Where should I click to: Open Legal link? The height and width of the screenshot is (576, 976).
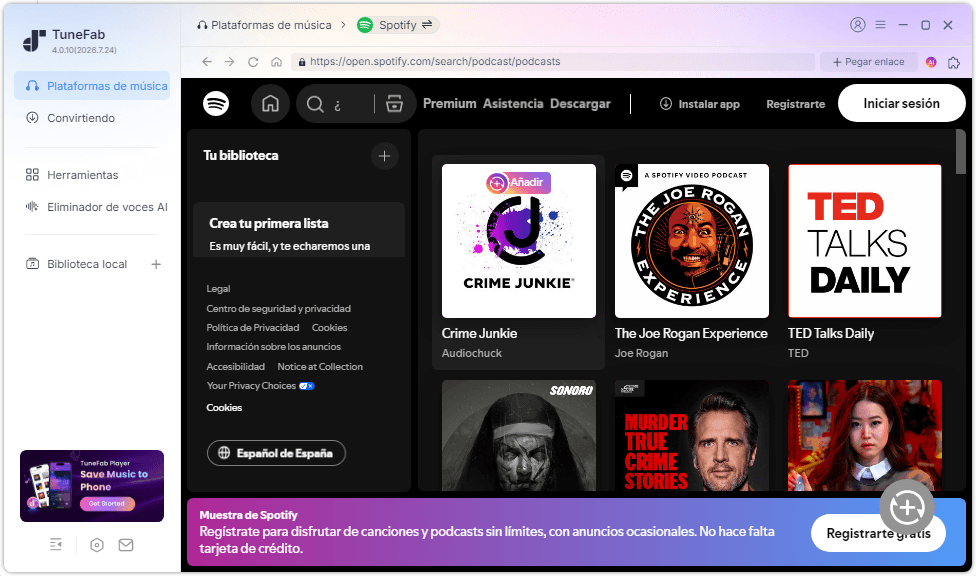coord(218,289)
